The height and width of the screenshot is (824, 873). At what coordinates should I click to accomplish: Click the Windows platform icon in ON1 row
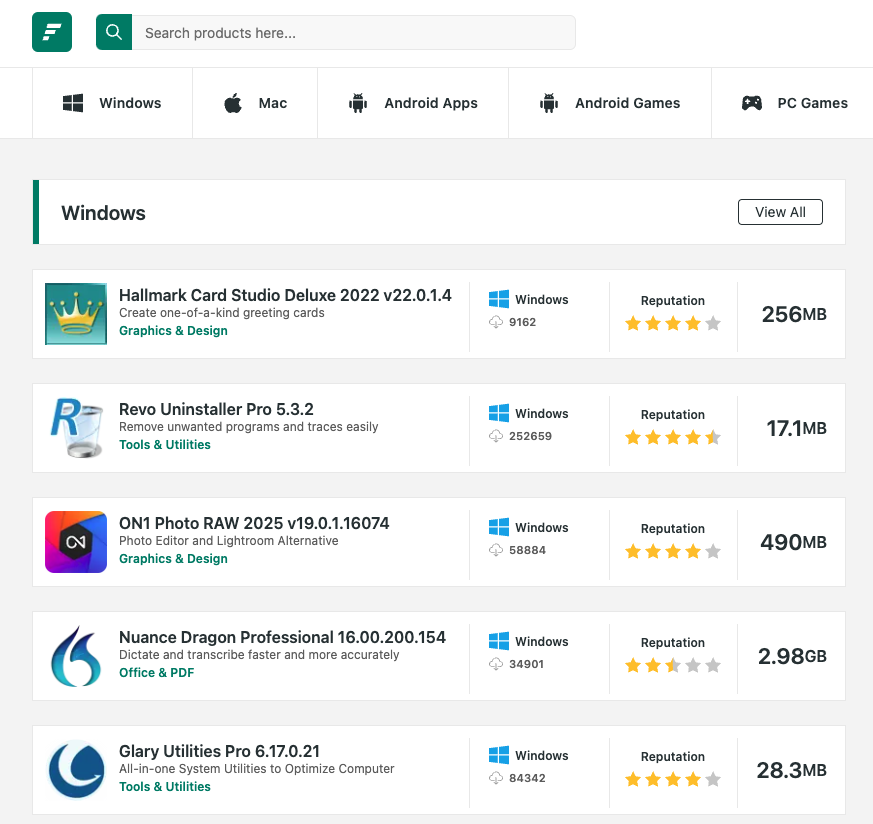pyautogui.click(x=498, y=527)
